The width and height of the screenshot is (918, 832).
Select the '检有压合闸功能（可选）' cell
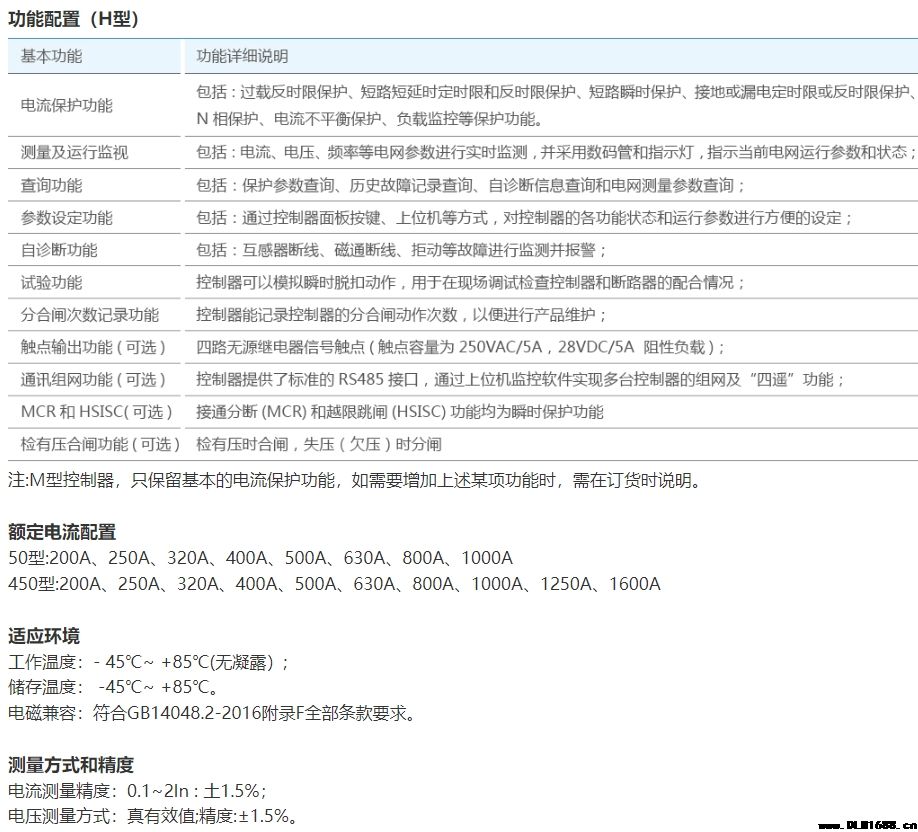(x=100, y=444)
